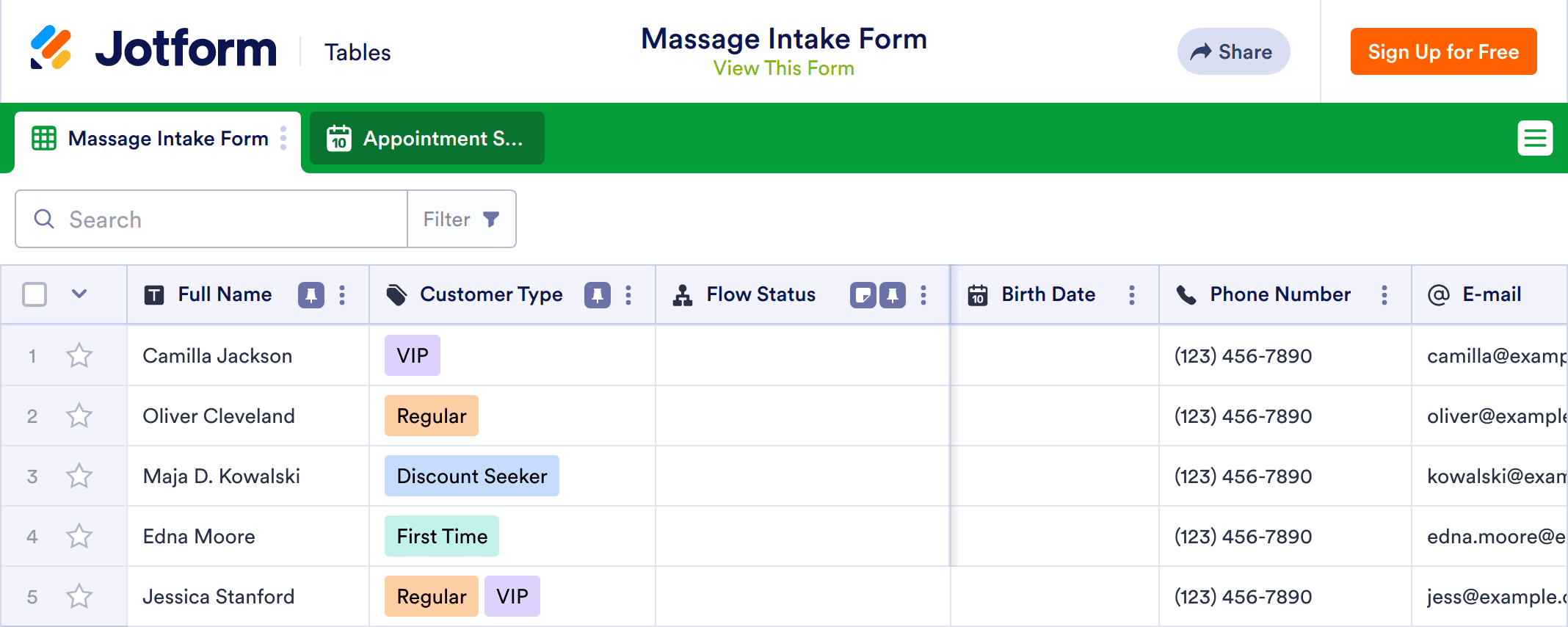This screenshot has width=1568, height=627.
Task: Click the note icon on Flow Status column
Action: [863, 295]
